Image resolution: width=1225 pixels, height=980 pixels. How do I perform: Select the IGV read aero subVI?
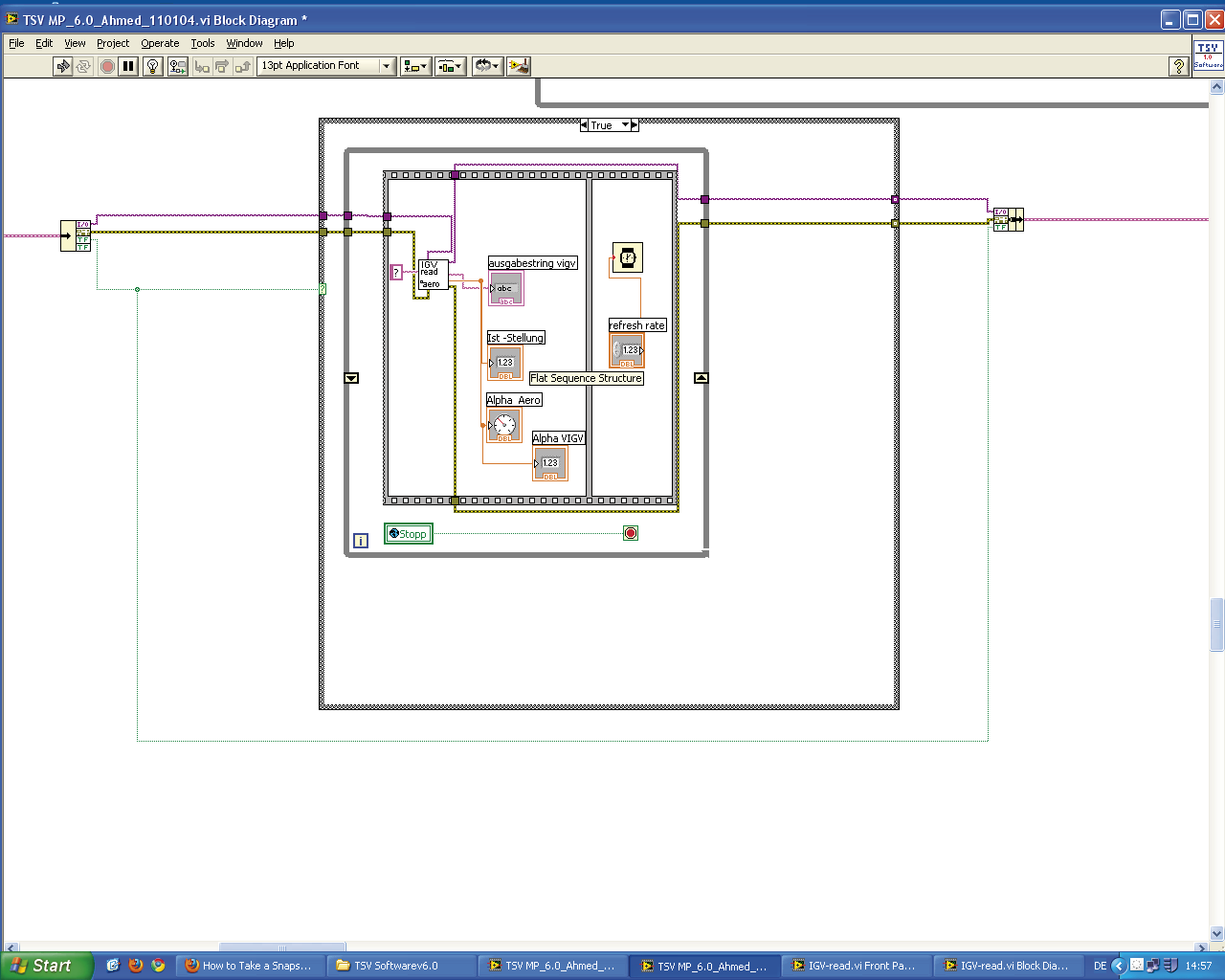click(x=432, y=274)
